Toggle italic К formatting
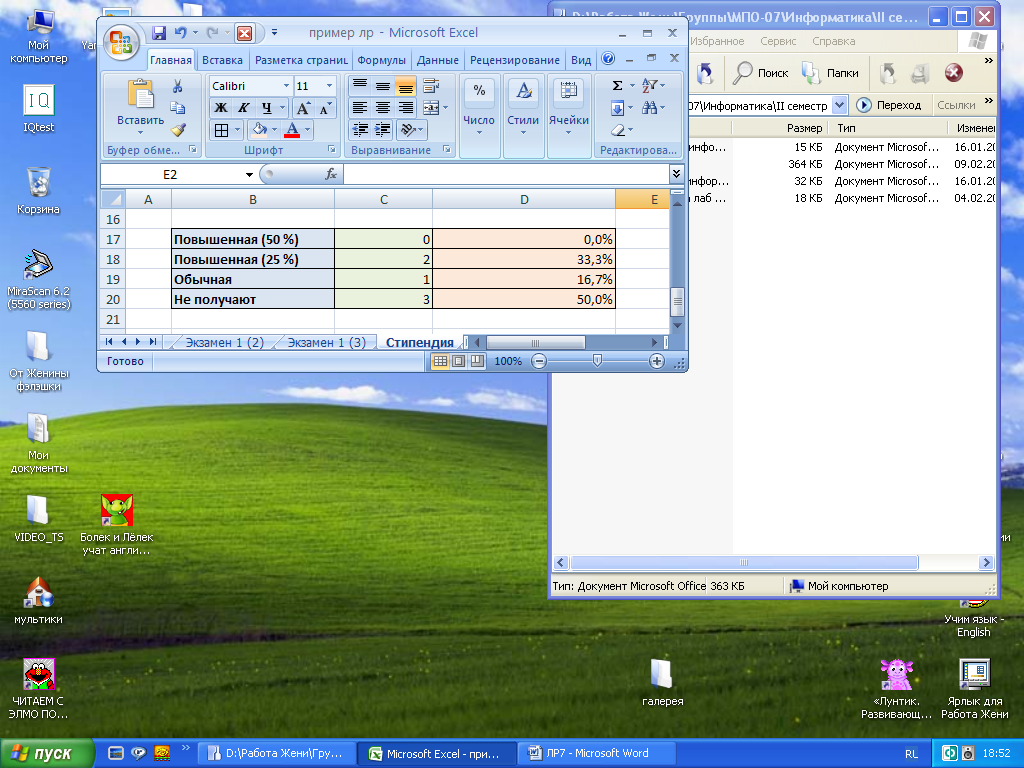Image resolution: width=1024 pixels, height=768 pixels. (244, 108)
